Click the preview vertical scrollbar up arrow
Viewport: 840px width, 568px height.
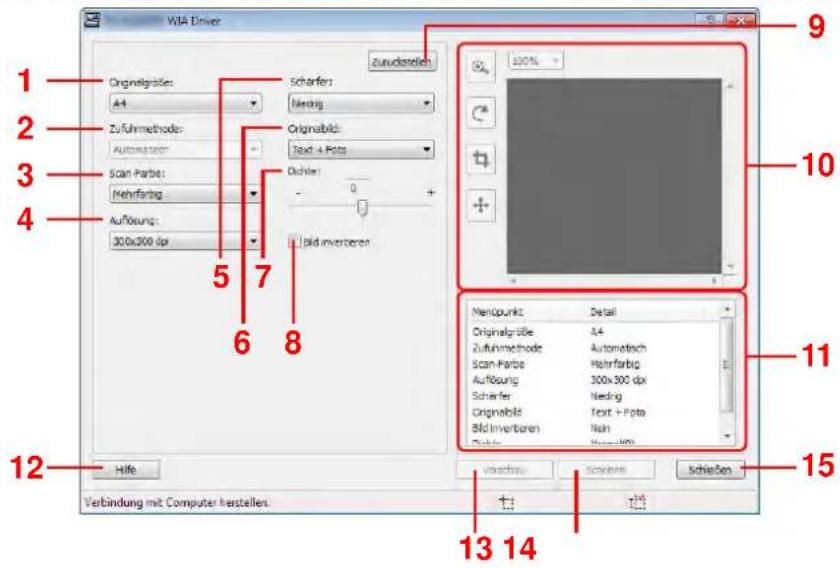click(x=731, y=86)
